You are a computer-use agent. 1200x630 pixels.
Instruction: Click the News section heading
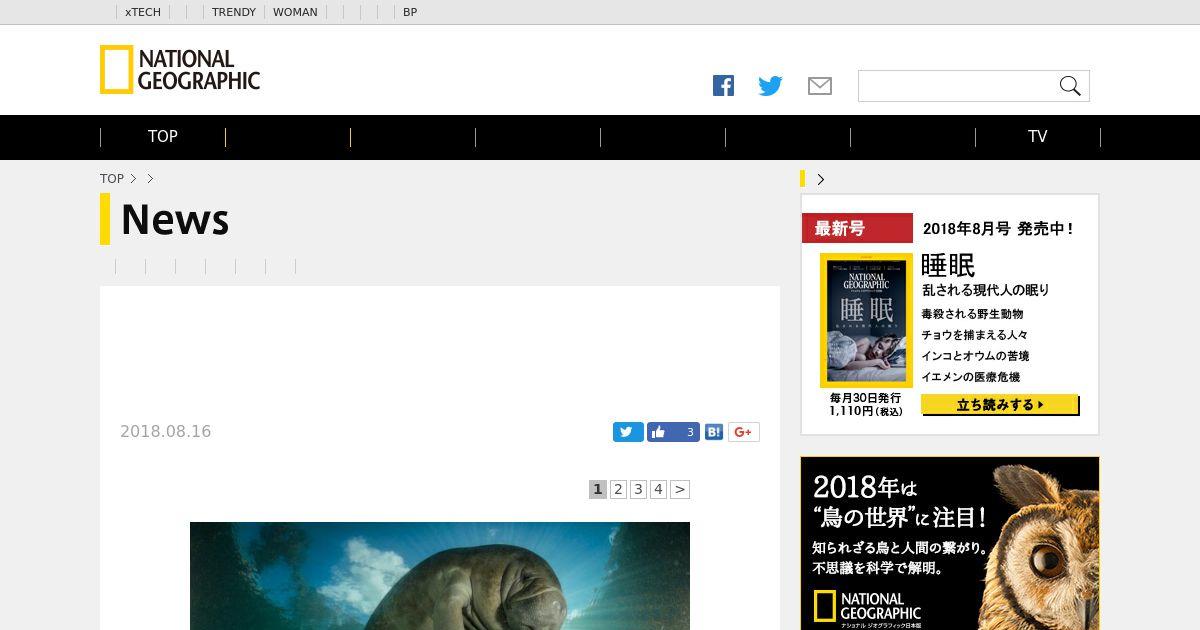pos(175,219)
